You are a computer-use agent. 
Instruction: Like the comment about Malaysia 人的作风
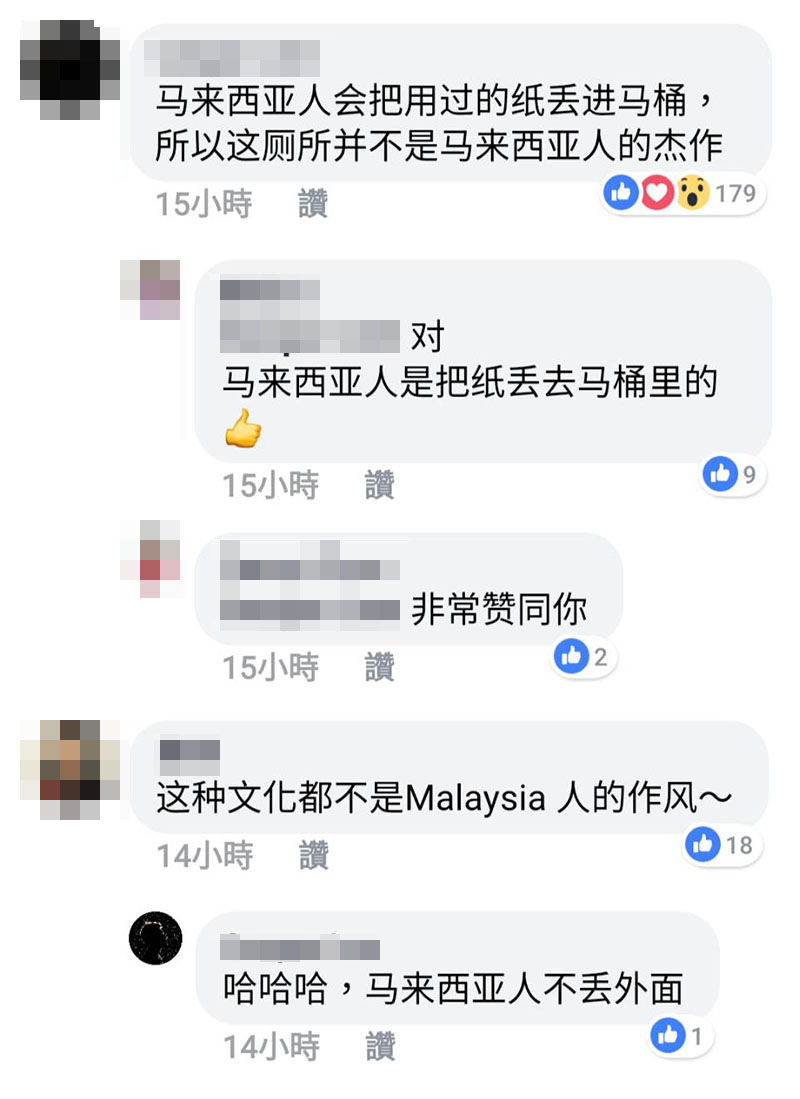click(x=313, y=855)
